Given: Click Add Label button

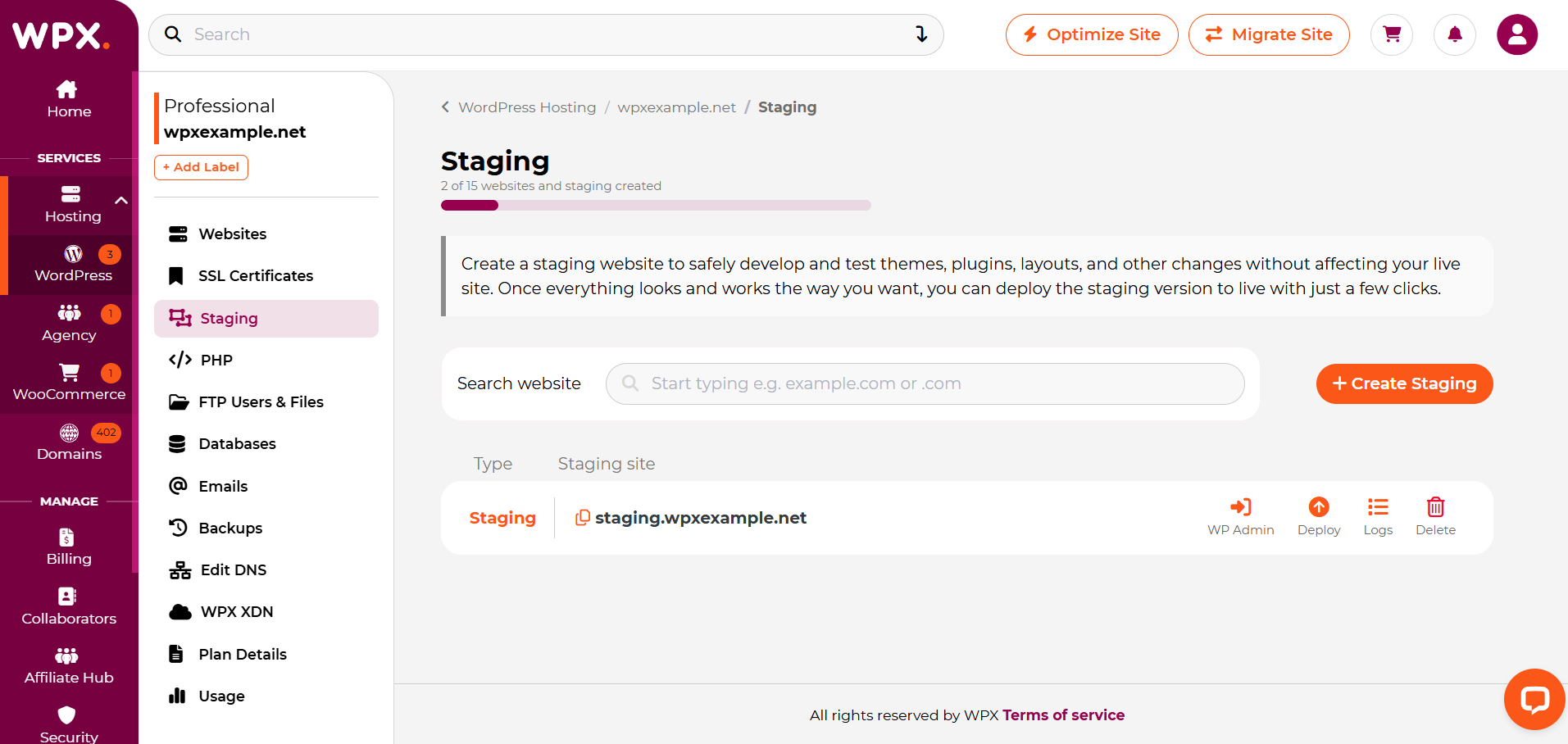Looking at the screenshot, I should click(201, 167).
